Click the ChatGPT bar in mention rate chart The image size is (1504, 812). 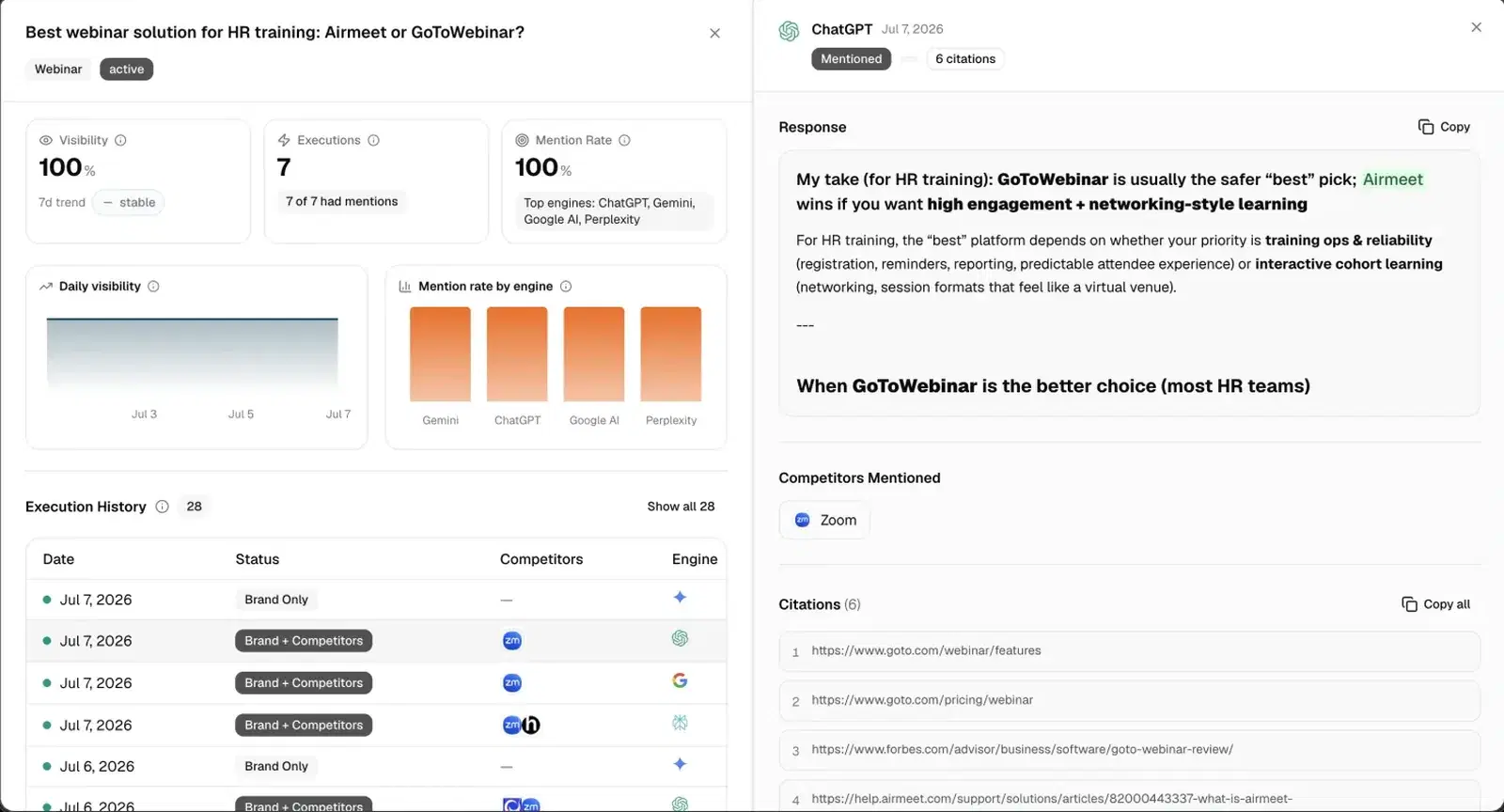[517, 354]
